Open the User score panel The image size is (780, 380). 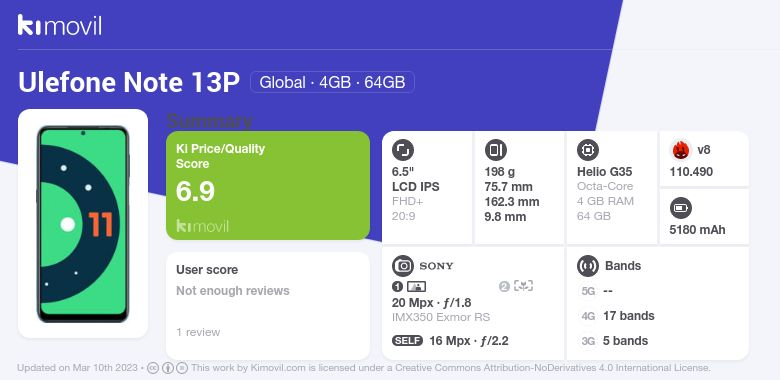tap(268, 305)
